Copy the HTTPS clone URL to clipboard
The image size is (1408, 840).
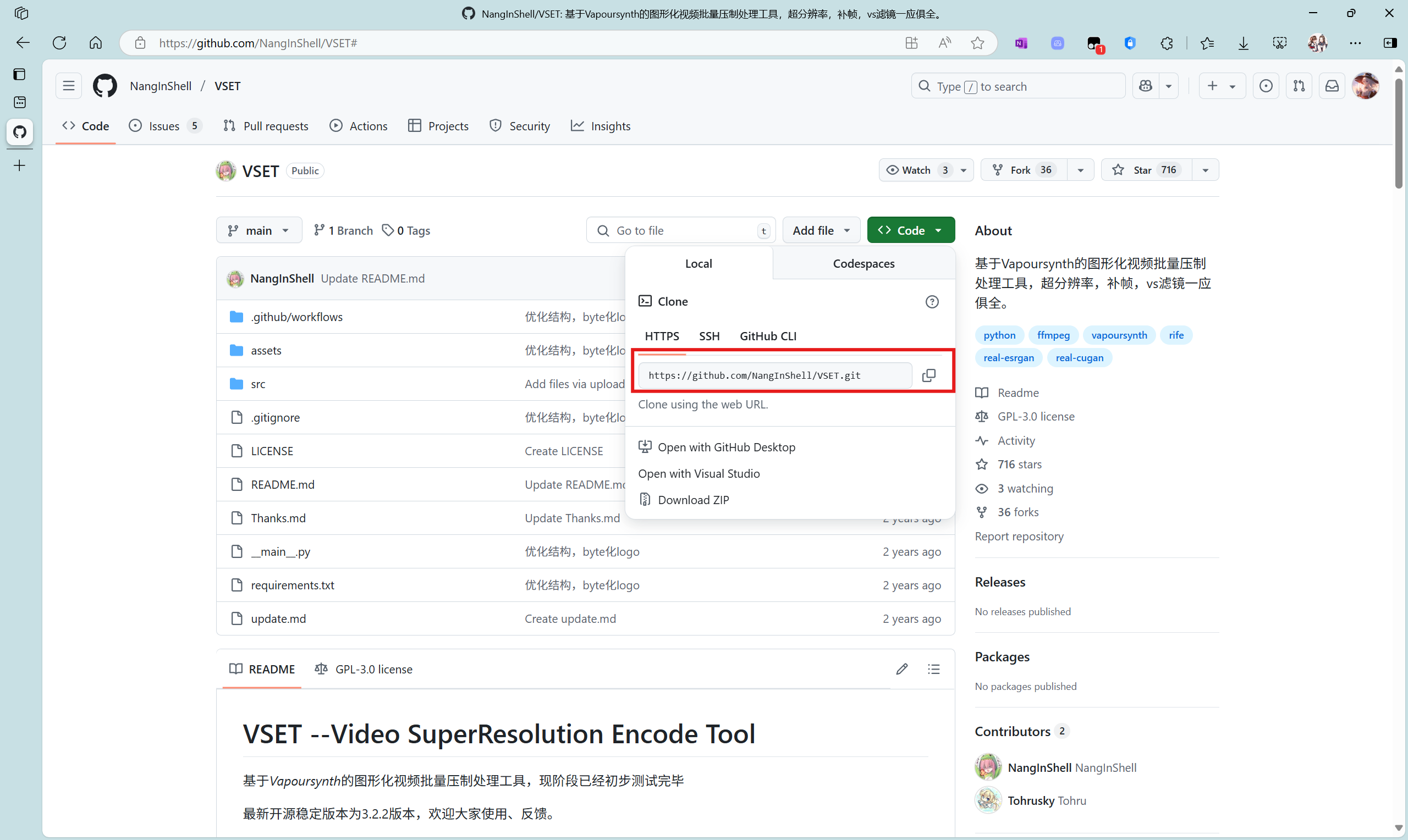pyautogui.click(x=928, y=375)
